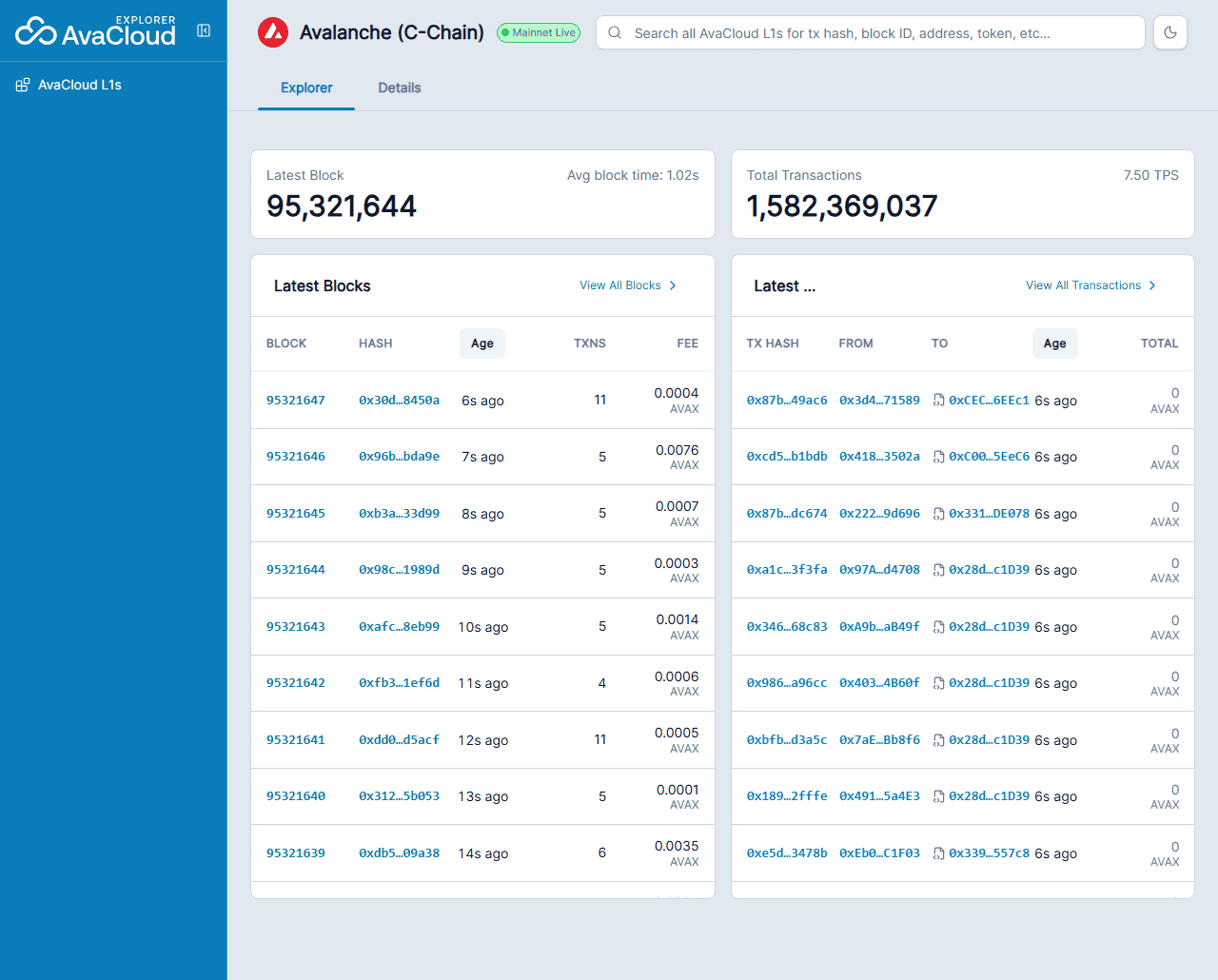
Task: Open block hash 0xfb3...1ef6d
Action: tap(399, 683)
